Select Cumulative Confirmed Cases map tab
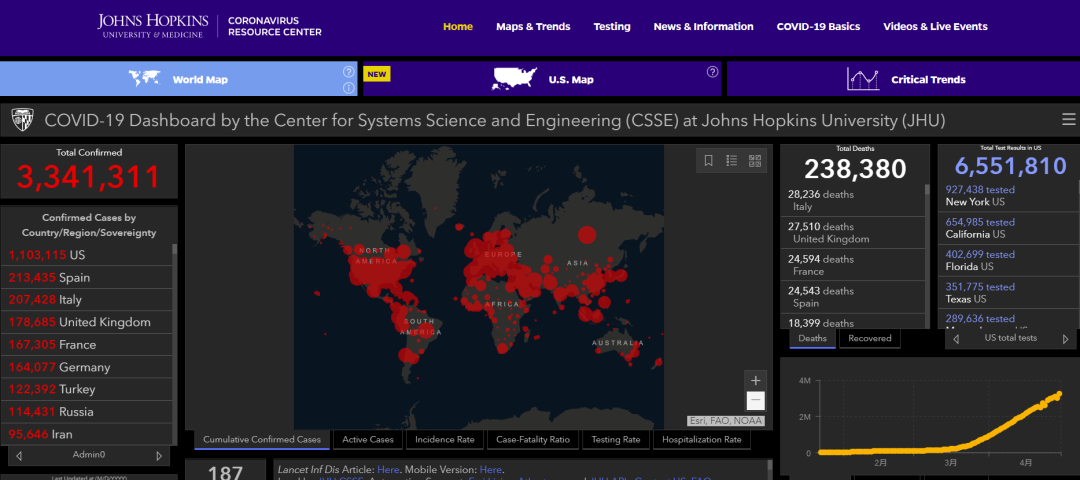 [262, 439]
